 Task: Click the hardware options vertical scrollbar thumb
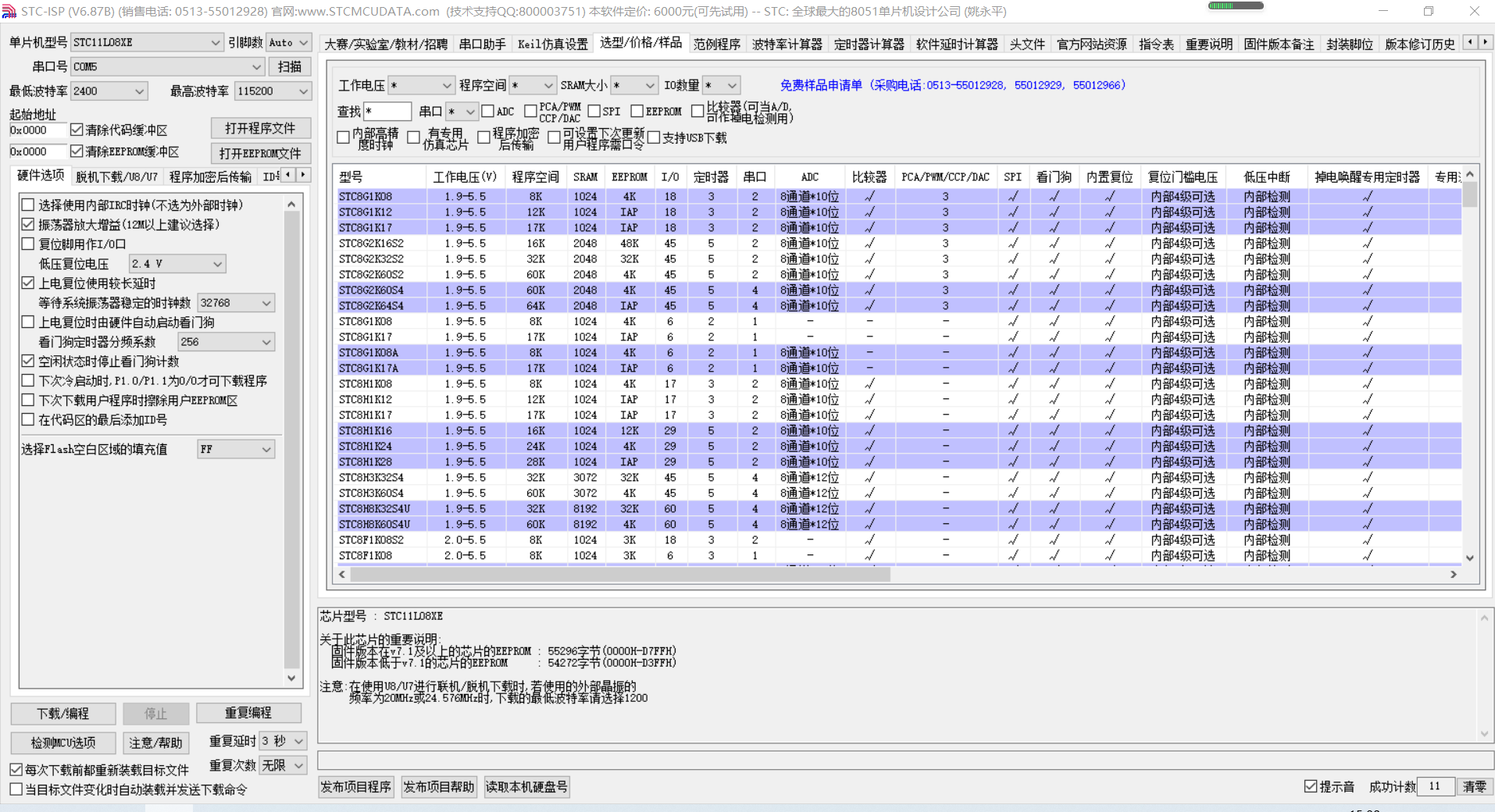pyautogui.click(x=291, y=439)
